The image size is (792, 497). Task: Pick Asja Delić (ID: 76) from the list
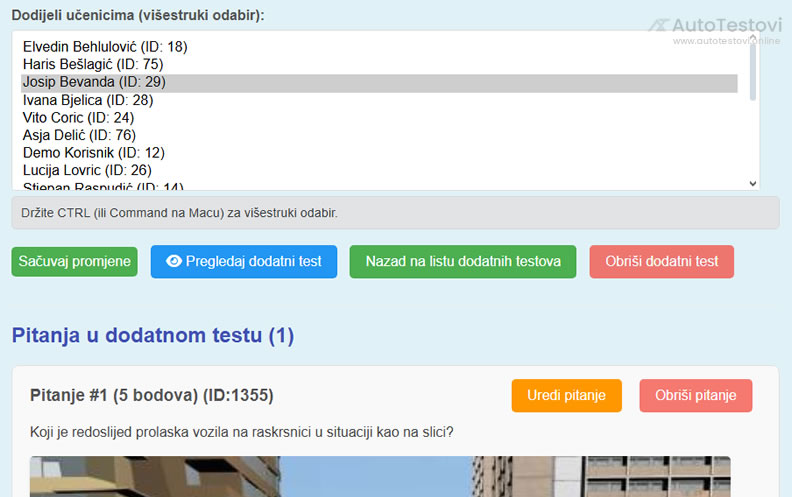[x=79, y=135]
